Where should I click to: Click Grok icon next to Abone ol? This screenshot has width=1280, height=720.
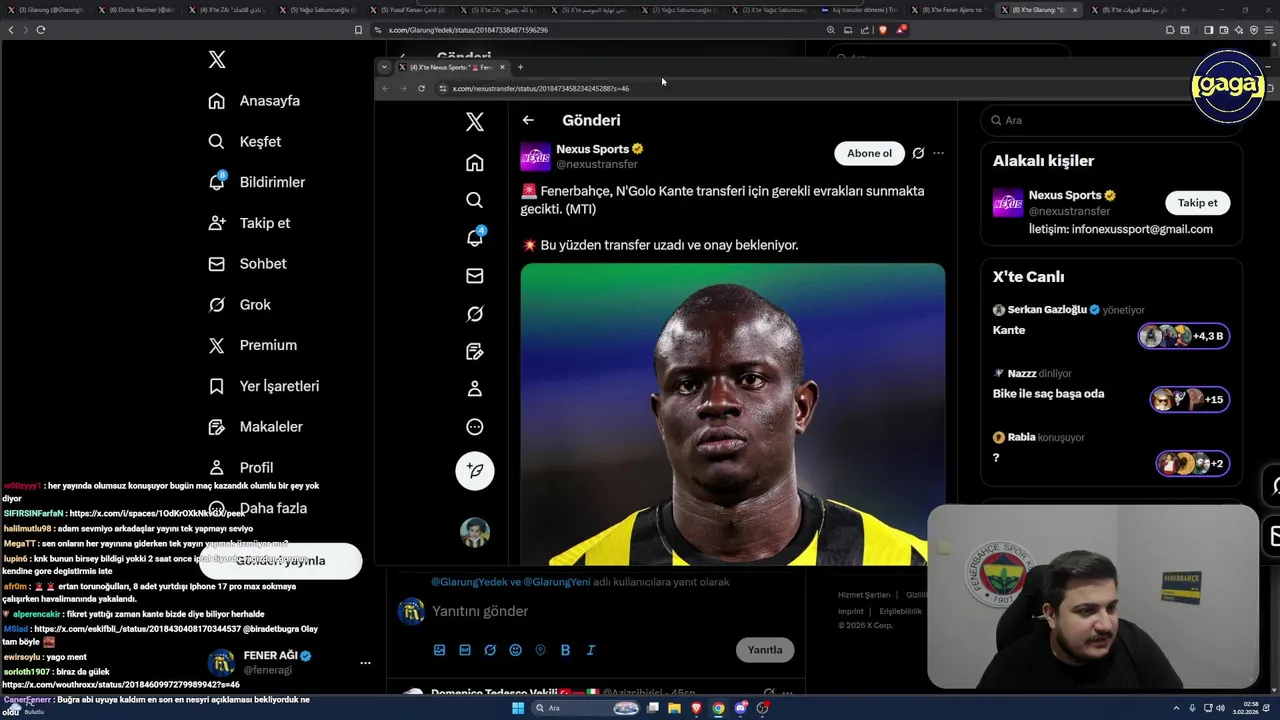pos(918,153)
